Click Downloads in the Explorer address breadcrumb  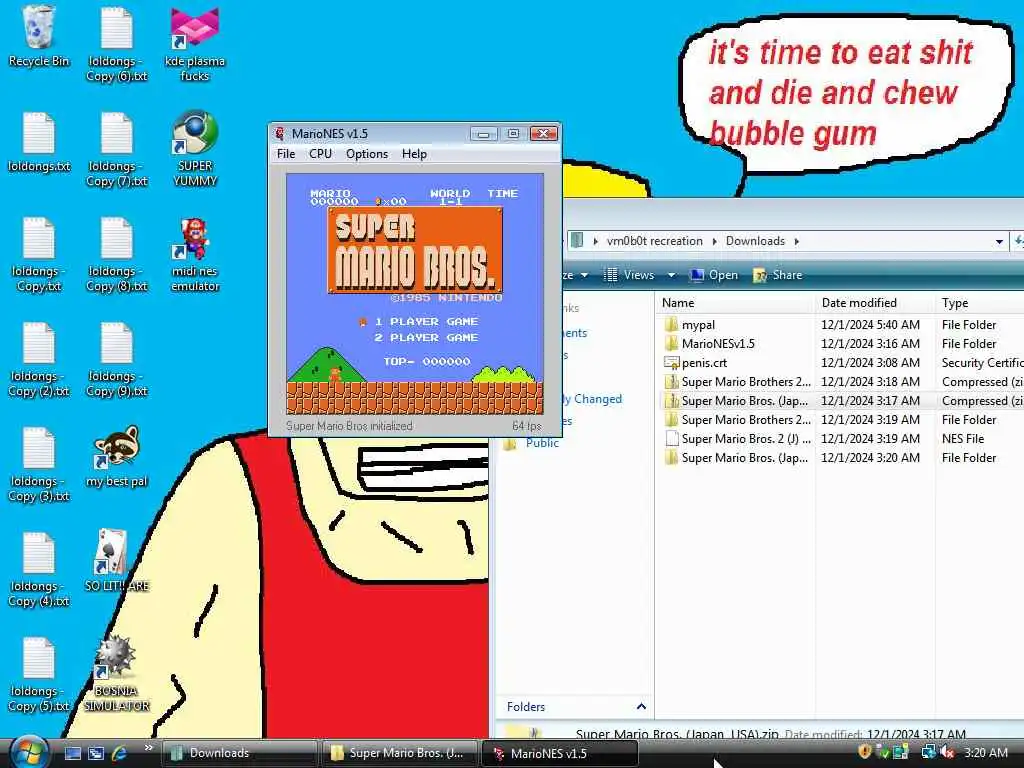(755, 241)
